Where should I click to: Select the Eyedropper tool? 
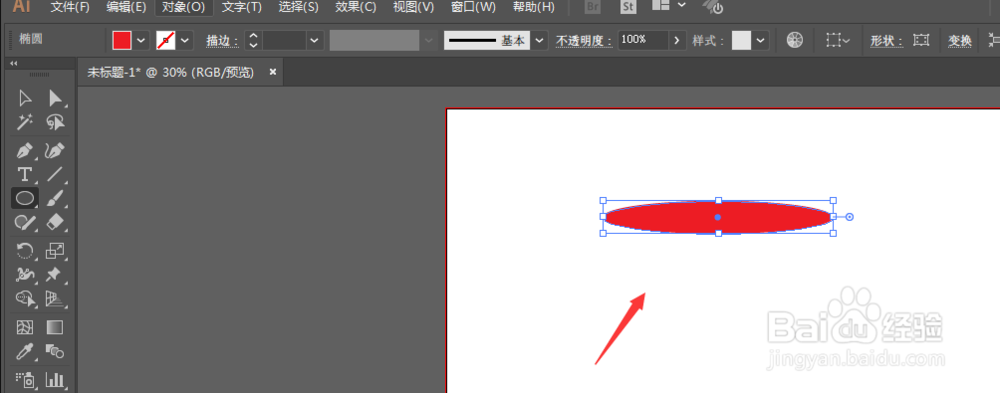pyautogui.click(x=25, y=351)
